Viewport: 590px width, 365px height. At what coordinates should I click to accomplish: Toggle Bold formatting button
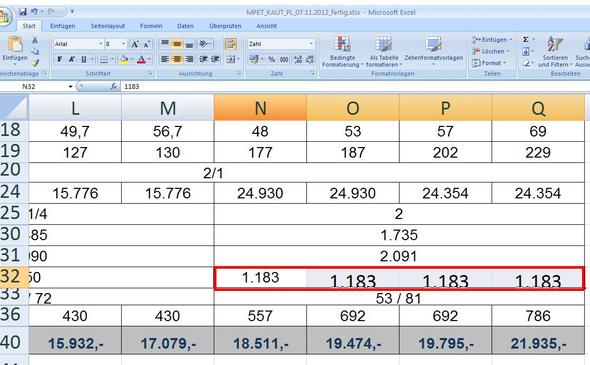[x=59, y=59]
